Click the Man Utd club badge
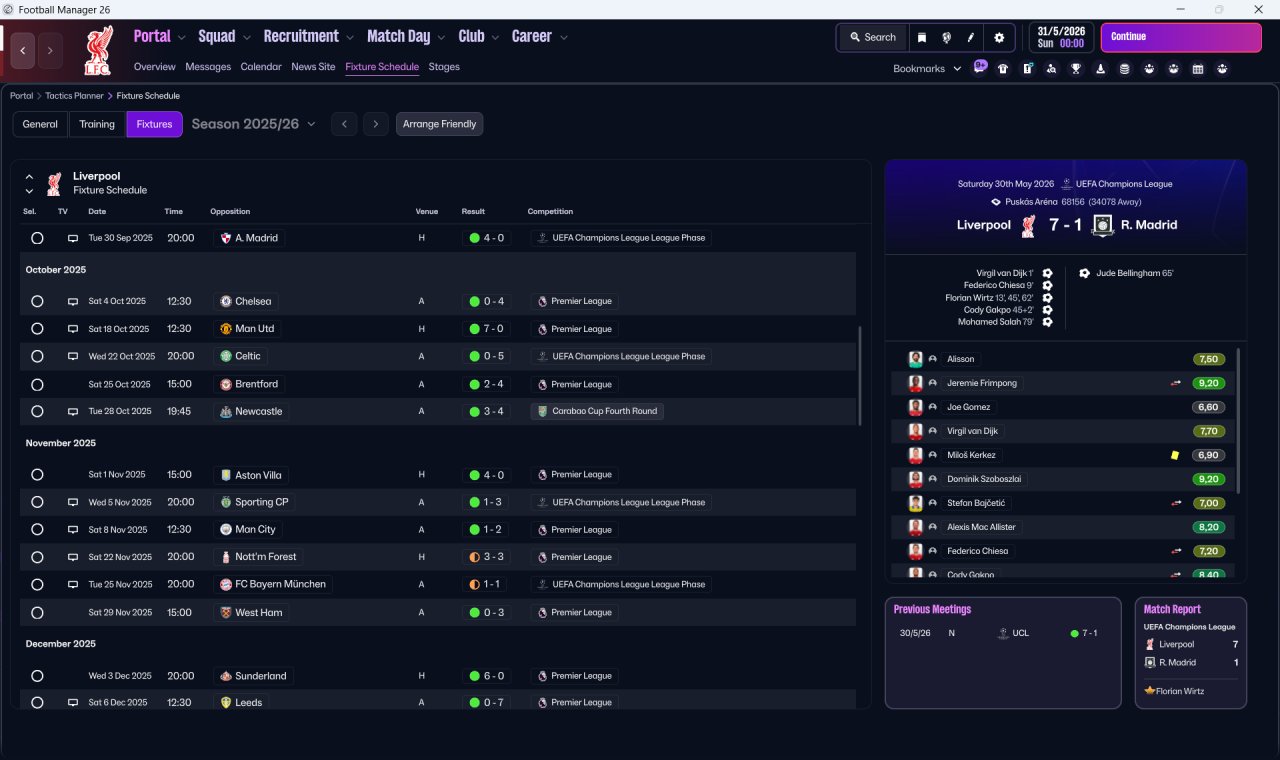 [x=226, y=329]
